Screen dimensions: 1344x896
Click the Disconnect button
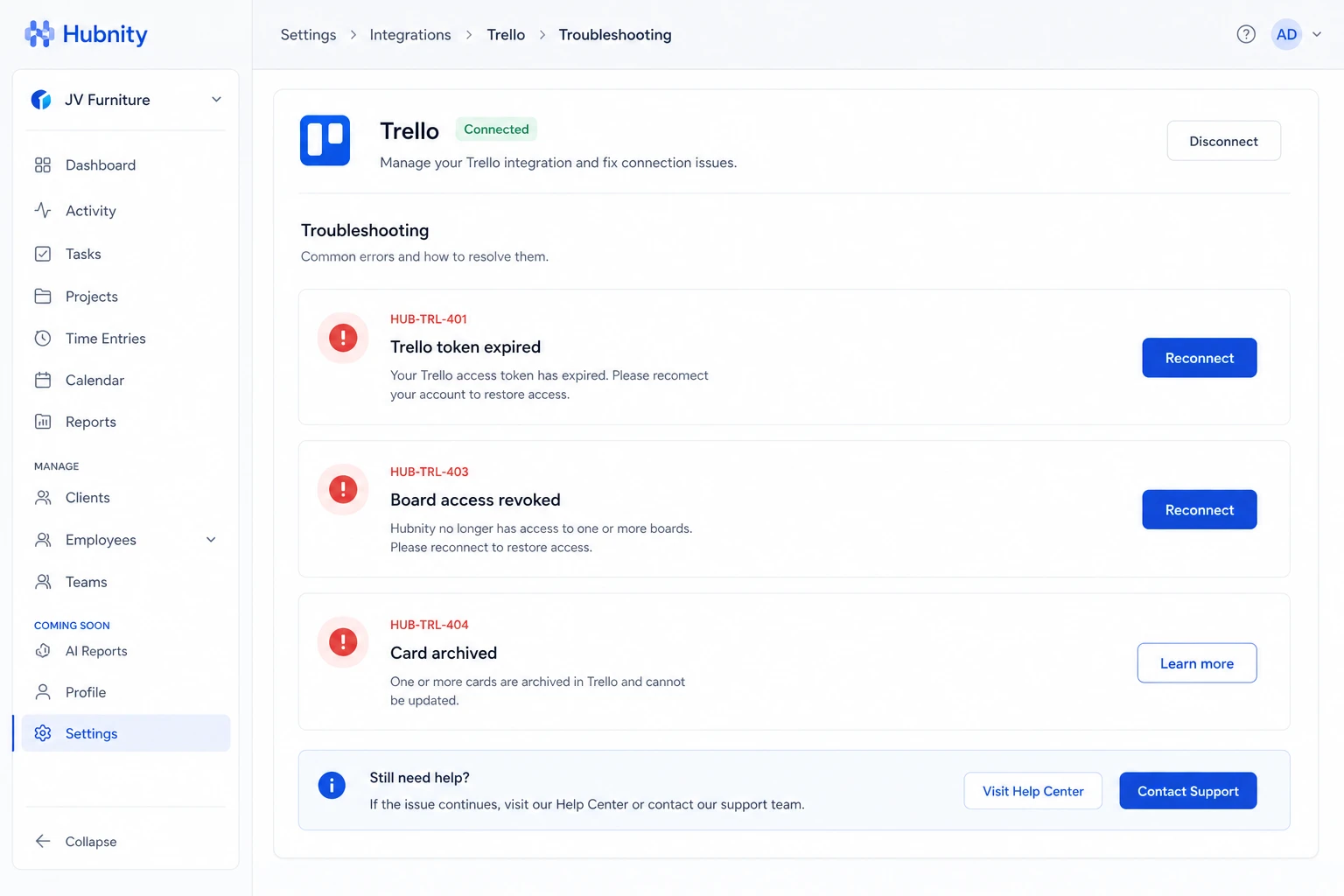pos(1223,141)
